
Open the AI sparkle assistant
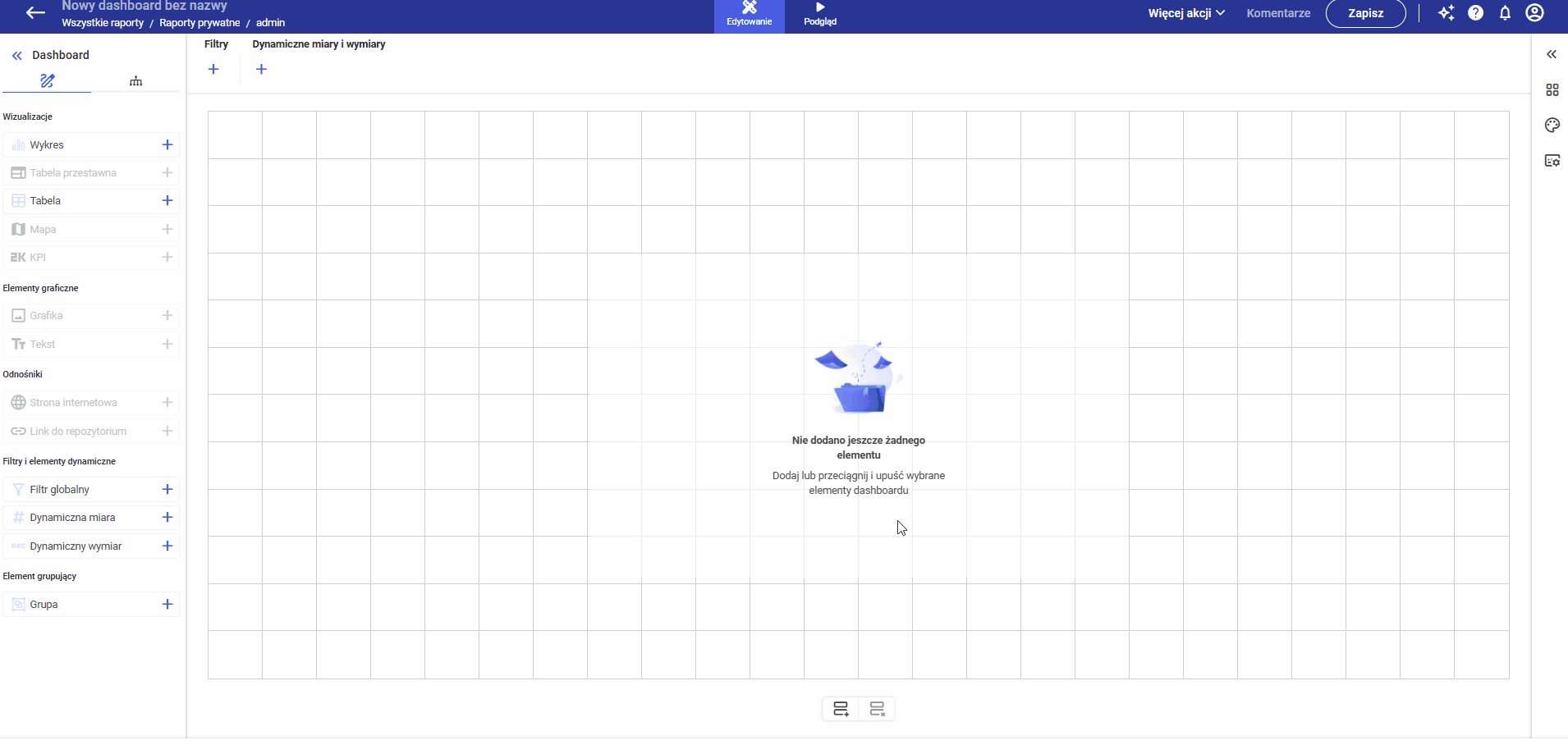[1447, 13]
